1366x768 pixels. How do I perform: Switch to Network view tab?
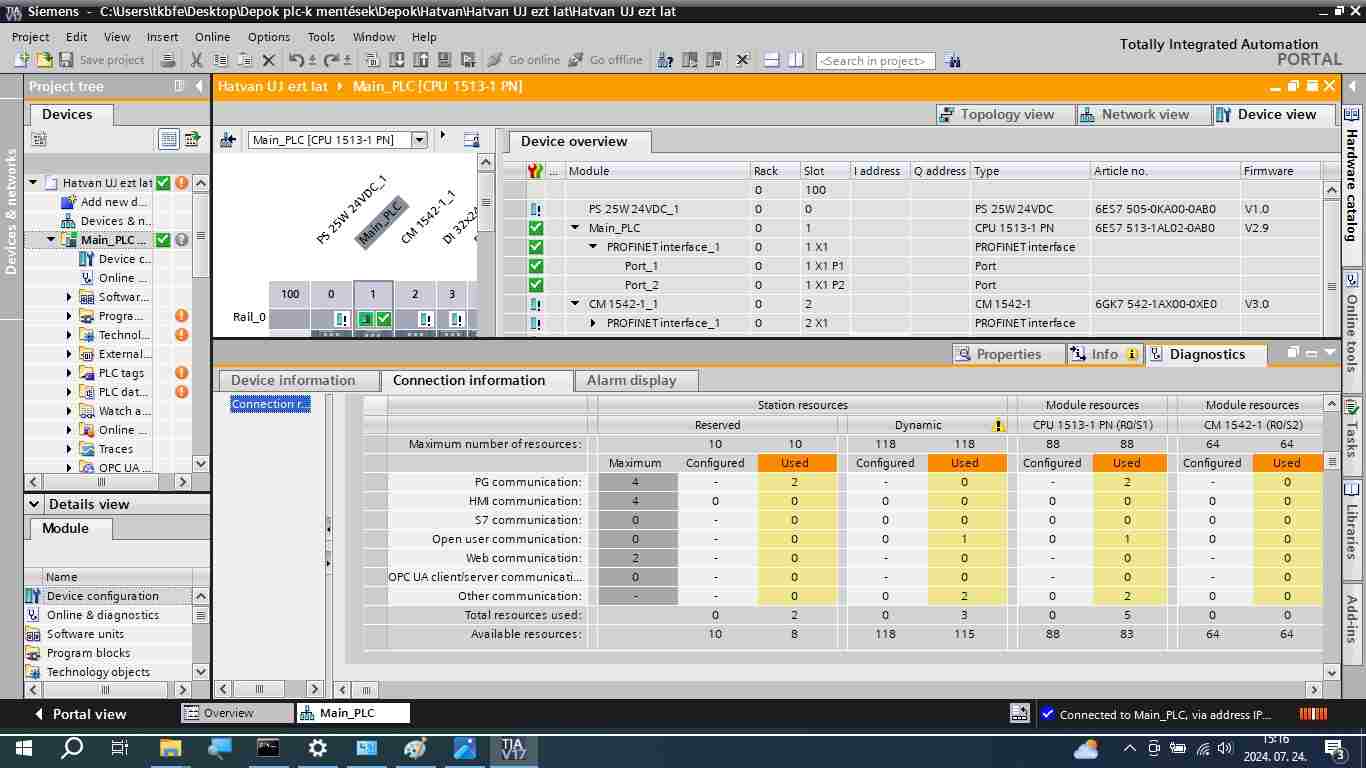click(x=1143, y=114)
